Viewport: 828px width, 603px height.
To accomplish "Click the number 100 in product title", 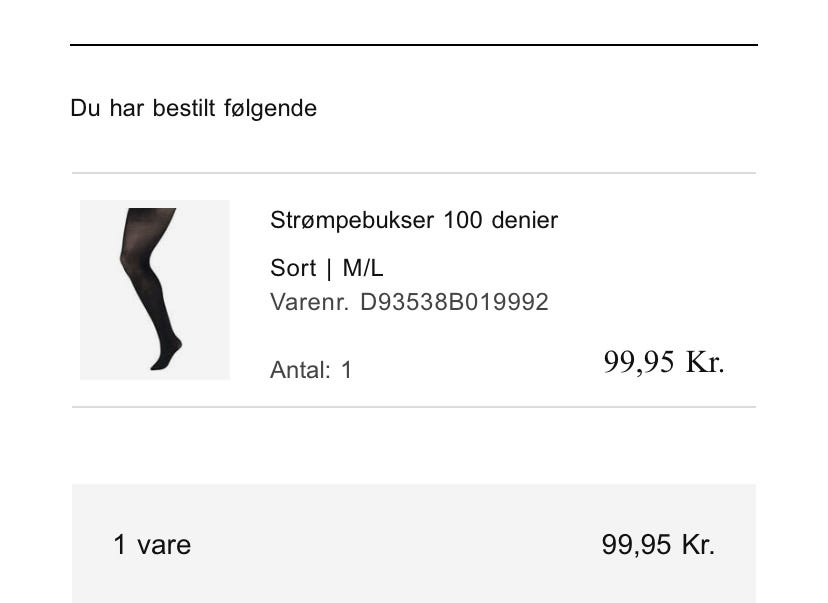I will [463, 220].
